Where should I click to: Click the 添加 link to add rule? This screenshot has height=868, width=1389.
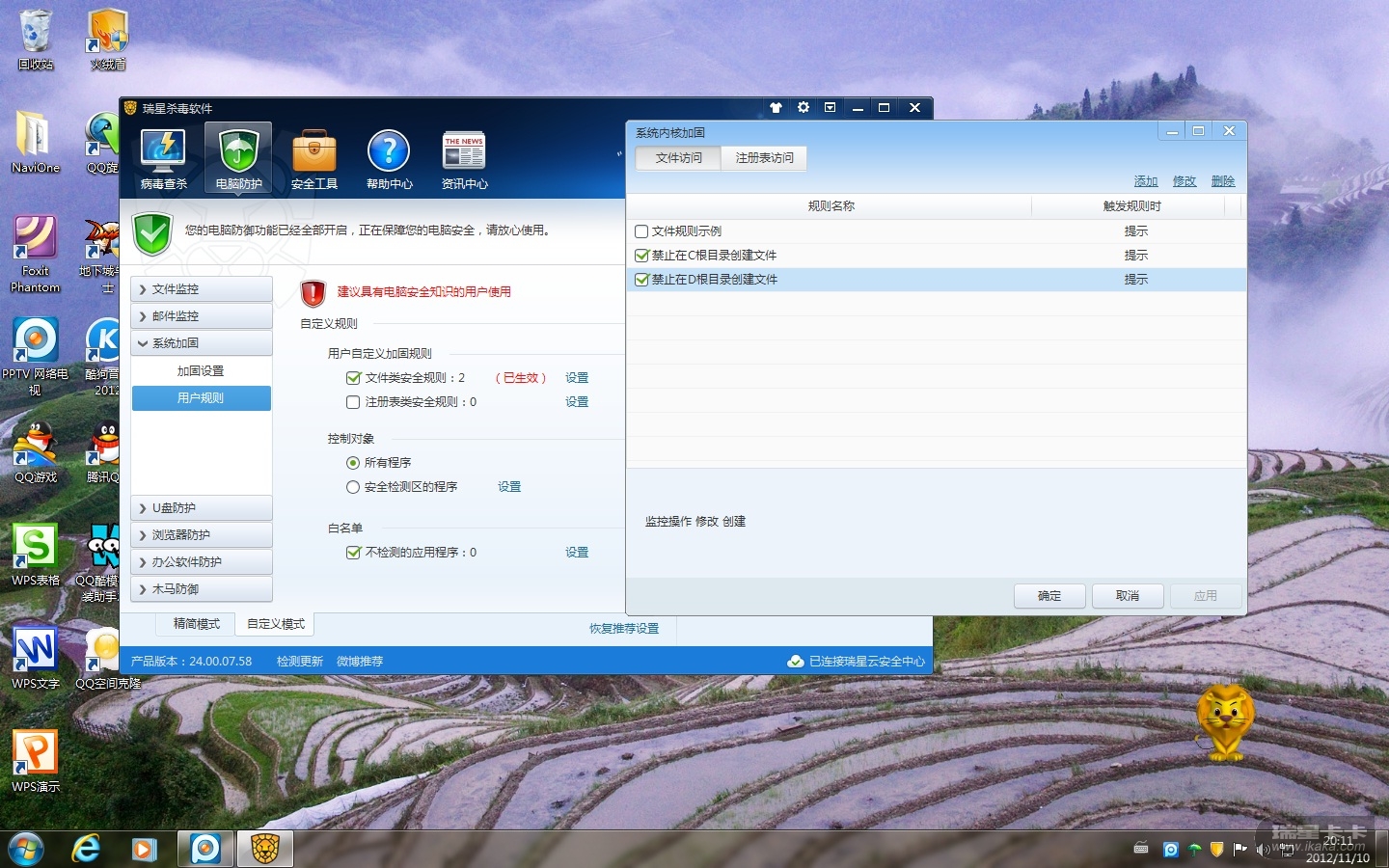point(1146,181)
